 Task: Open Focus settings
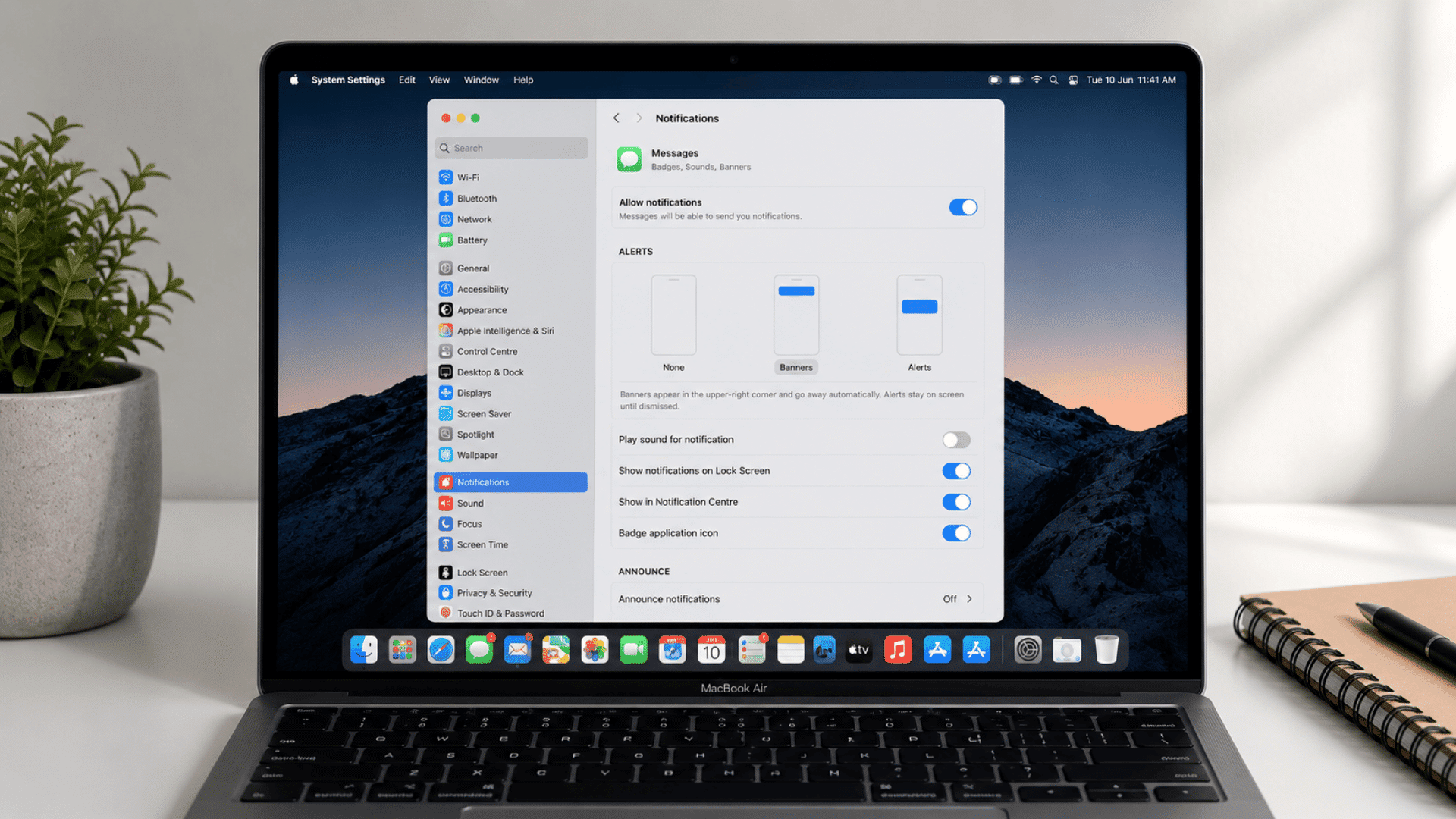pyautogui.click(x=510, y=524)
